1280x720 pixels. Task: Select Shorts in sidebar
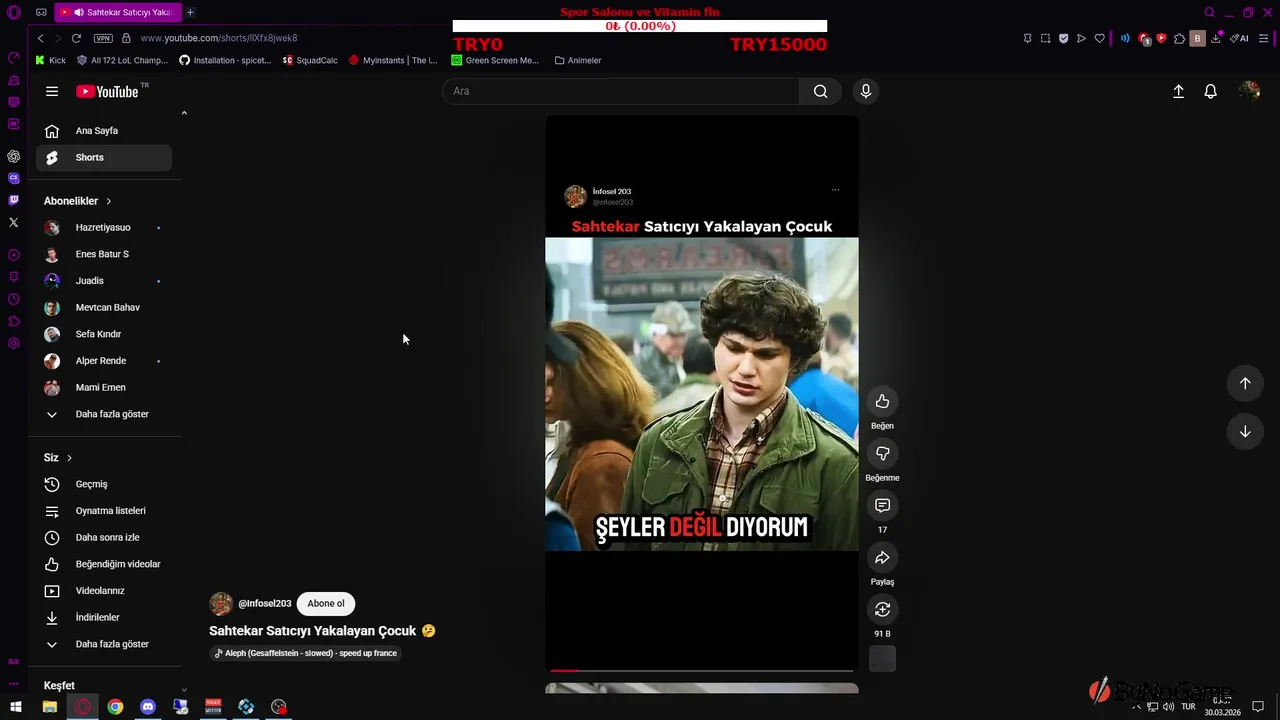(x=104, y=157)
